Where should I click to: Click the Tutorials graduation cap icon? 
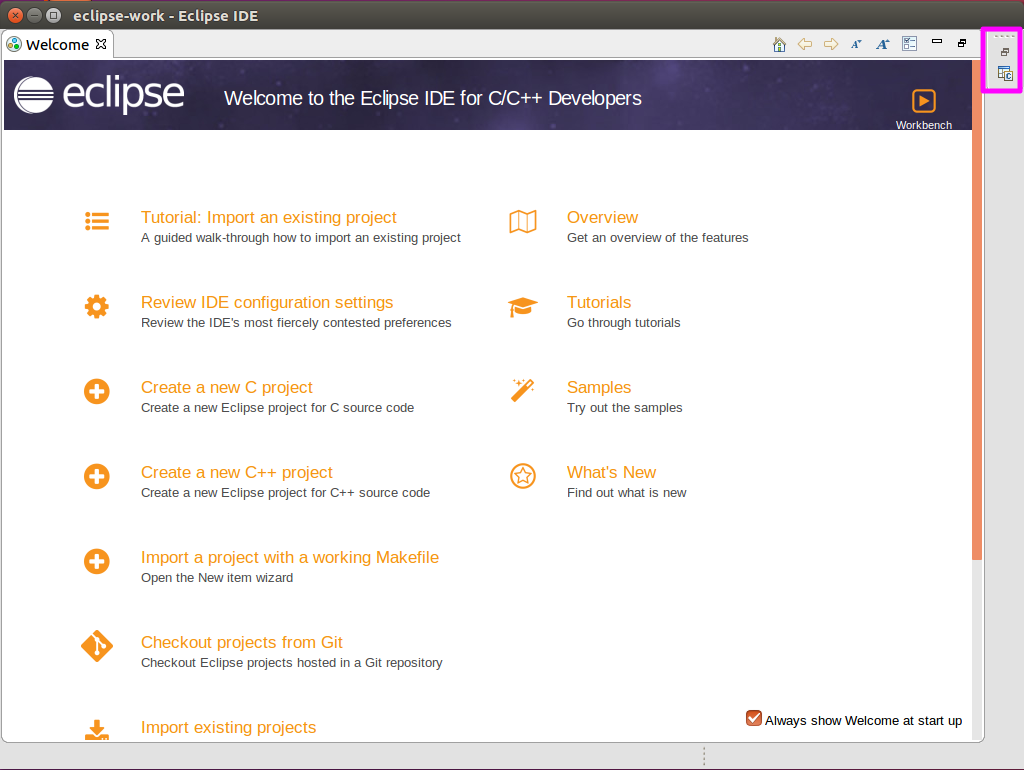[522, 307]
